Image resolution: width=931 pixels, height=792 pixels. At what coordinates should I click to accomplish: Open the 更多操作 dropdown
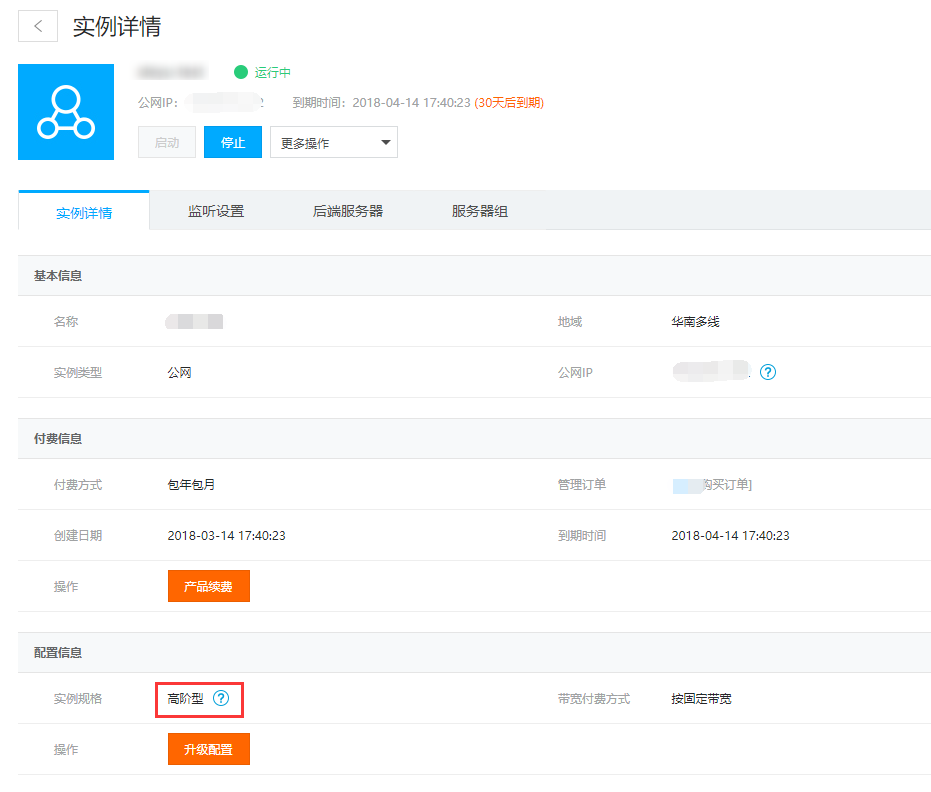click(334, 143)
